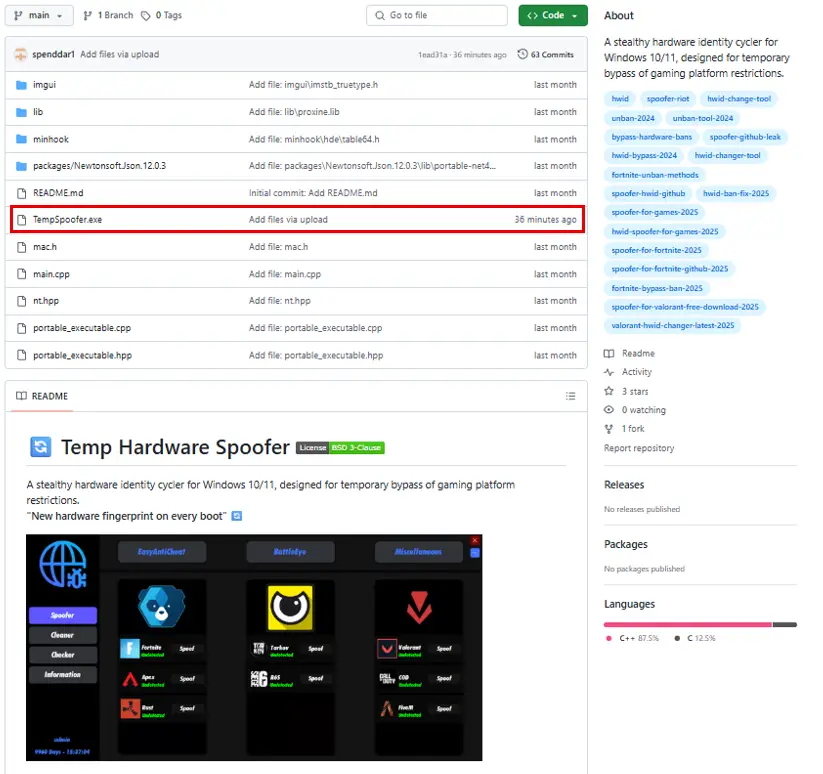Click the languages color bar
This screenshot has height=774, width=823.
[700, 624]
